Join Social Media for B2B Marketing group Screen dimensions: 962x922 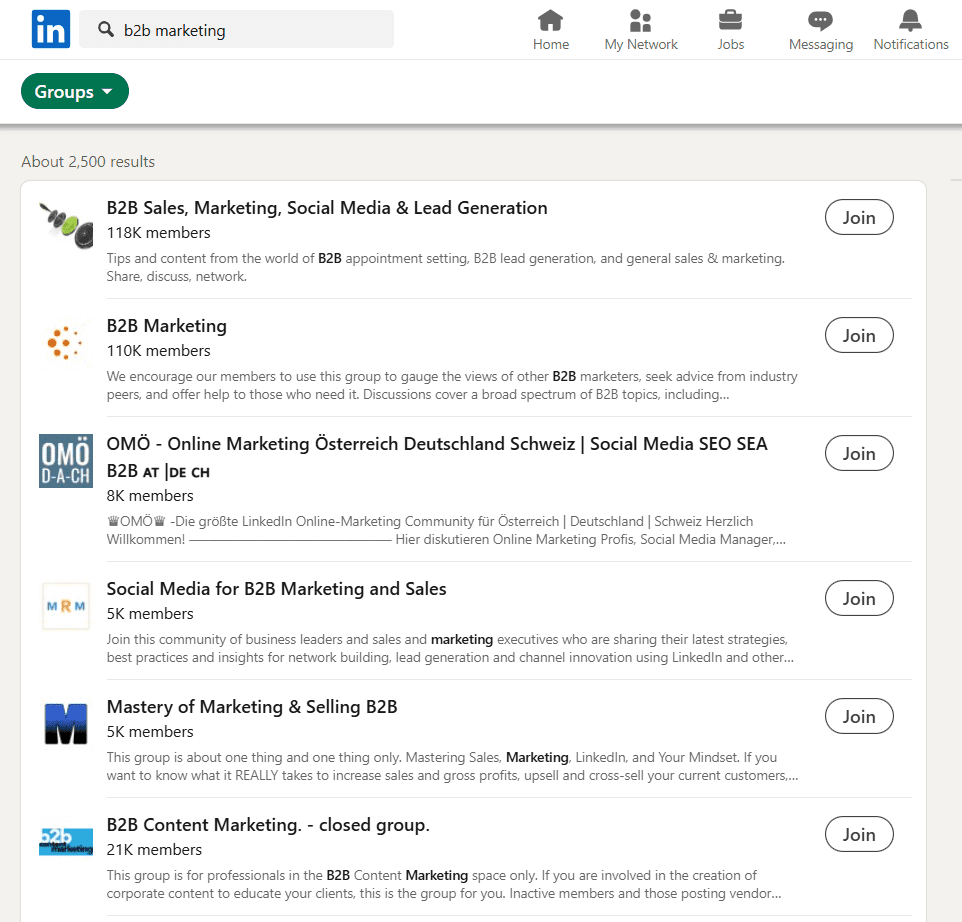coord(859,598)
